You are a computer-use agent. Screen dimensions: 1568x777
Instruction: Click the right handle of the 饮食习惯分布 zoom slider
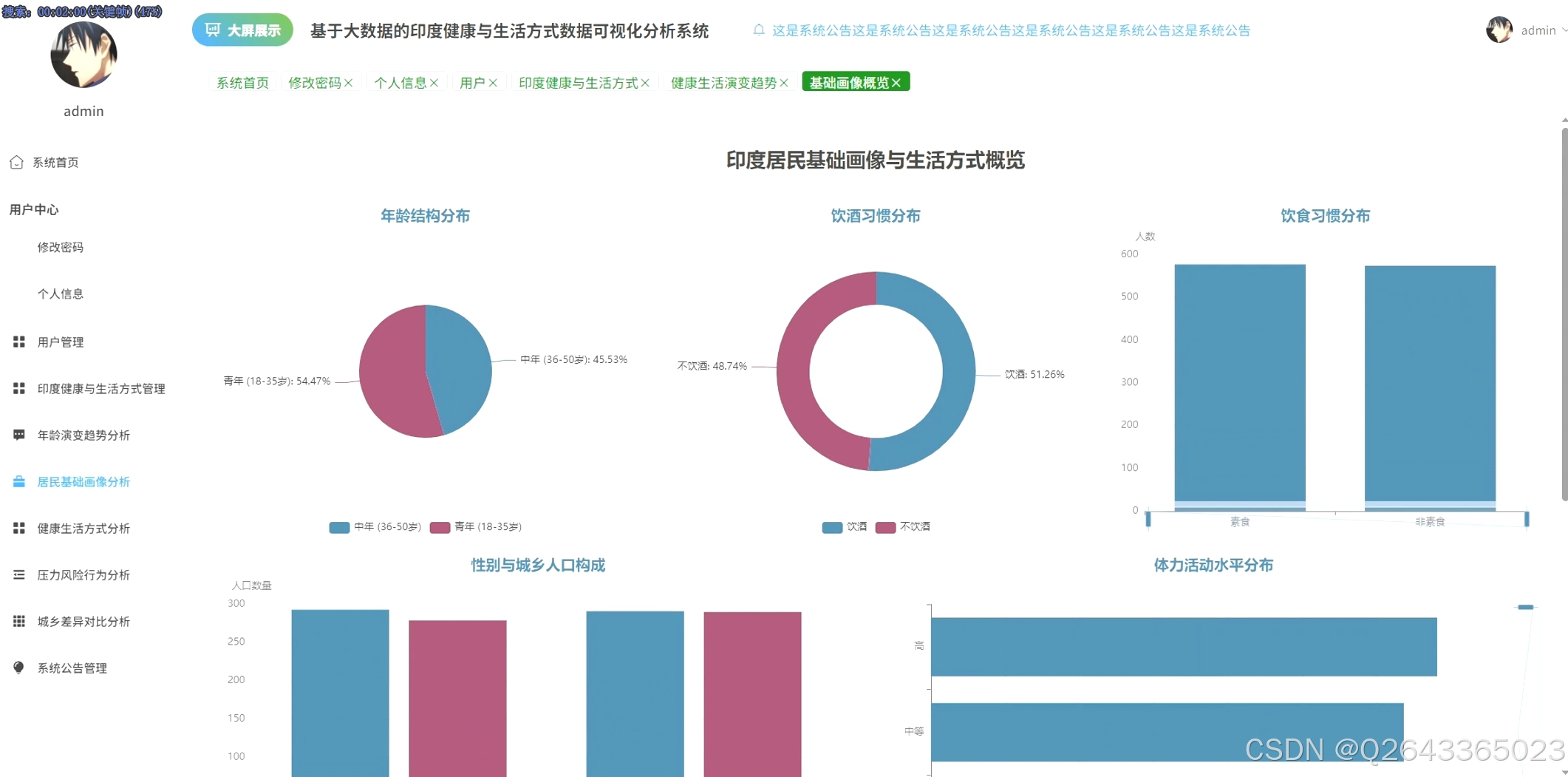(1527, 519)
